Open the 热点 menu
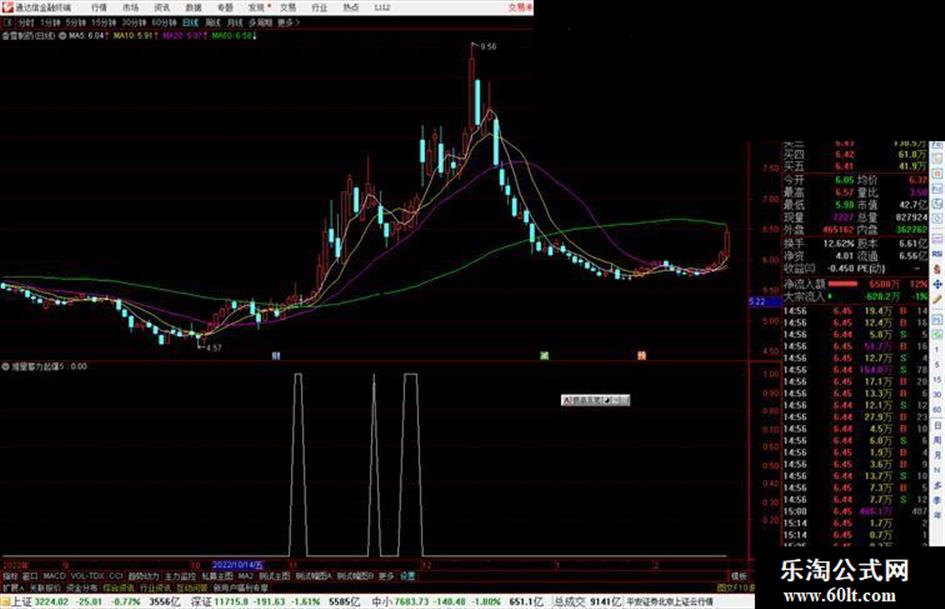 pyautogui.click(x=351, y=7)
